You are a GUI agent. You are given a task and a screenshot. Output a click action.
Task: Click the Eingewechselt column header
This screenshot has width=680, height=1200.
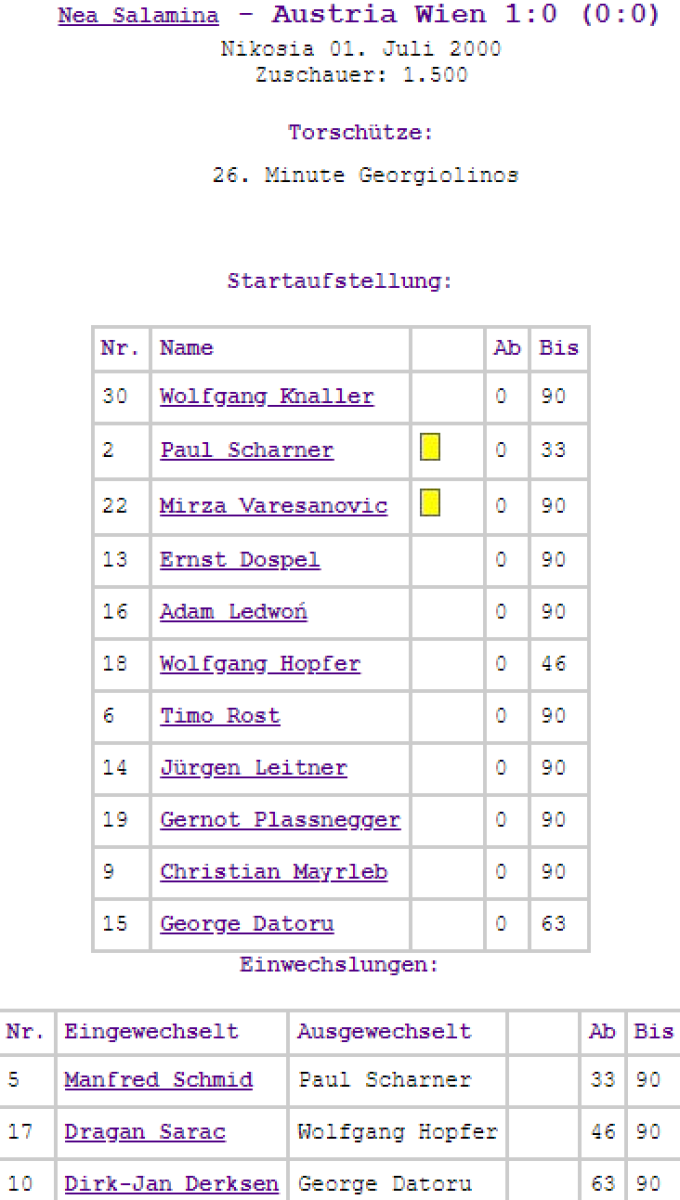[151, 1032]
